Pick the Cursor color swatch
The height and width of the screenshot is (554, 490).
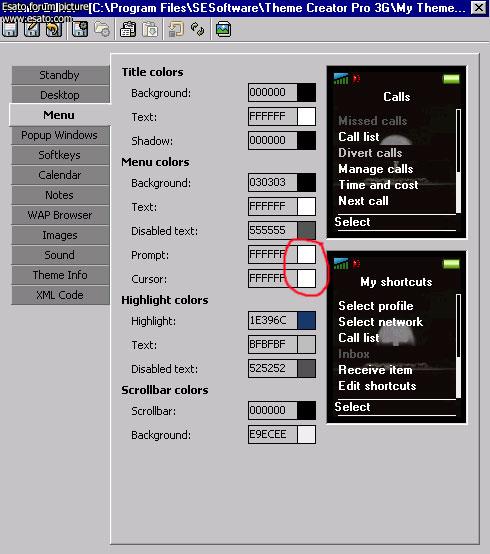click(x=306, y=278)
